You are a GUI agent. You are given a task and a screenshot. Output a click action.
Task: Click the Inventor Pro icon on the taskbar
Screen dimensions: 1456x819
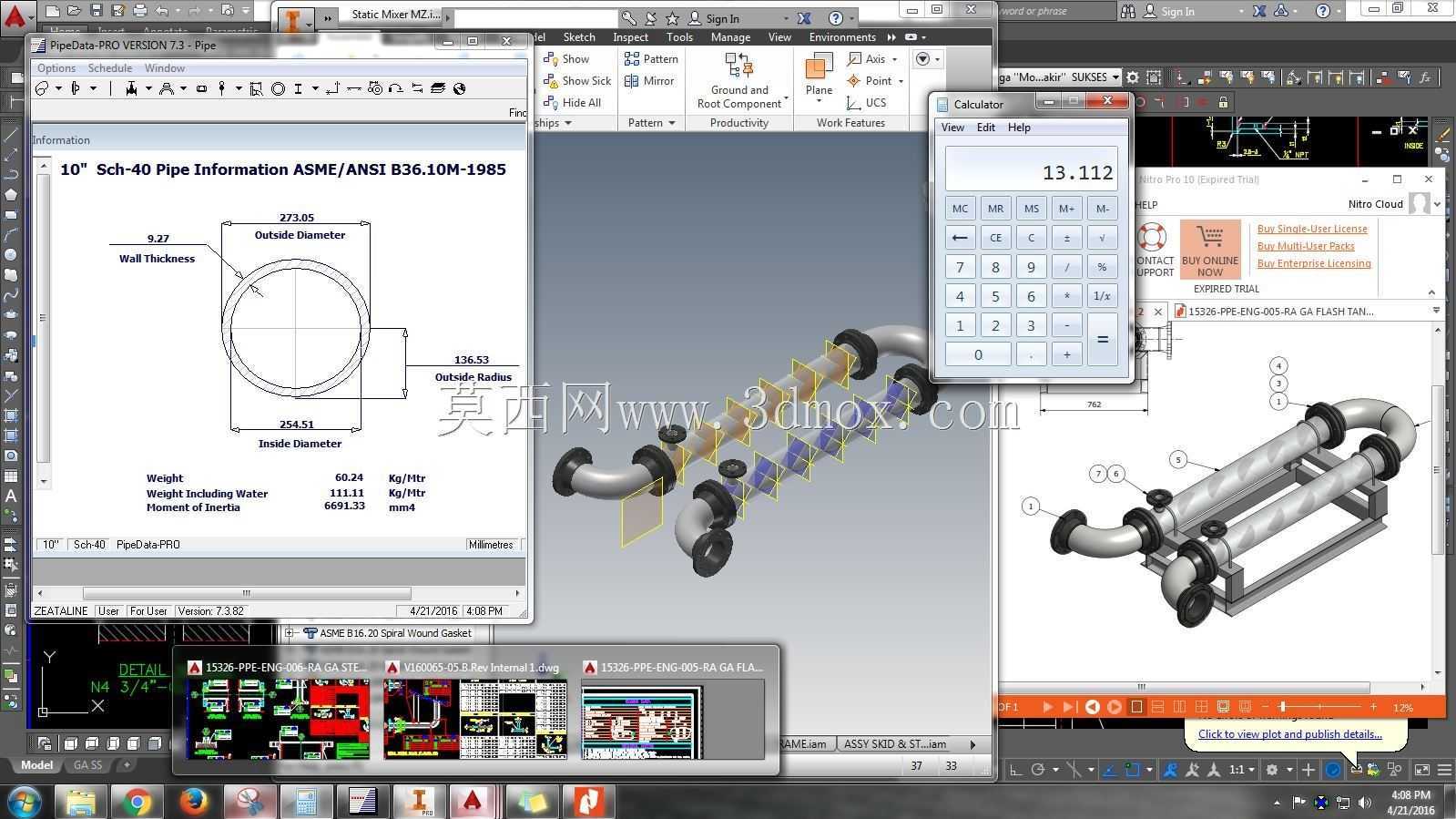tap(419, 802)
